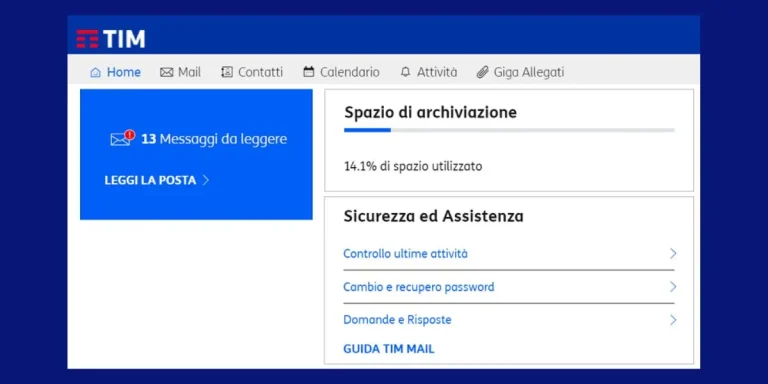
Task: Click the arrow beside Controllo ultime attività
Action: [x=673, y=254]
